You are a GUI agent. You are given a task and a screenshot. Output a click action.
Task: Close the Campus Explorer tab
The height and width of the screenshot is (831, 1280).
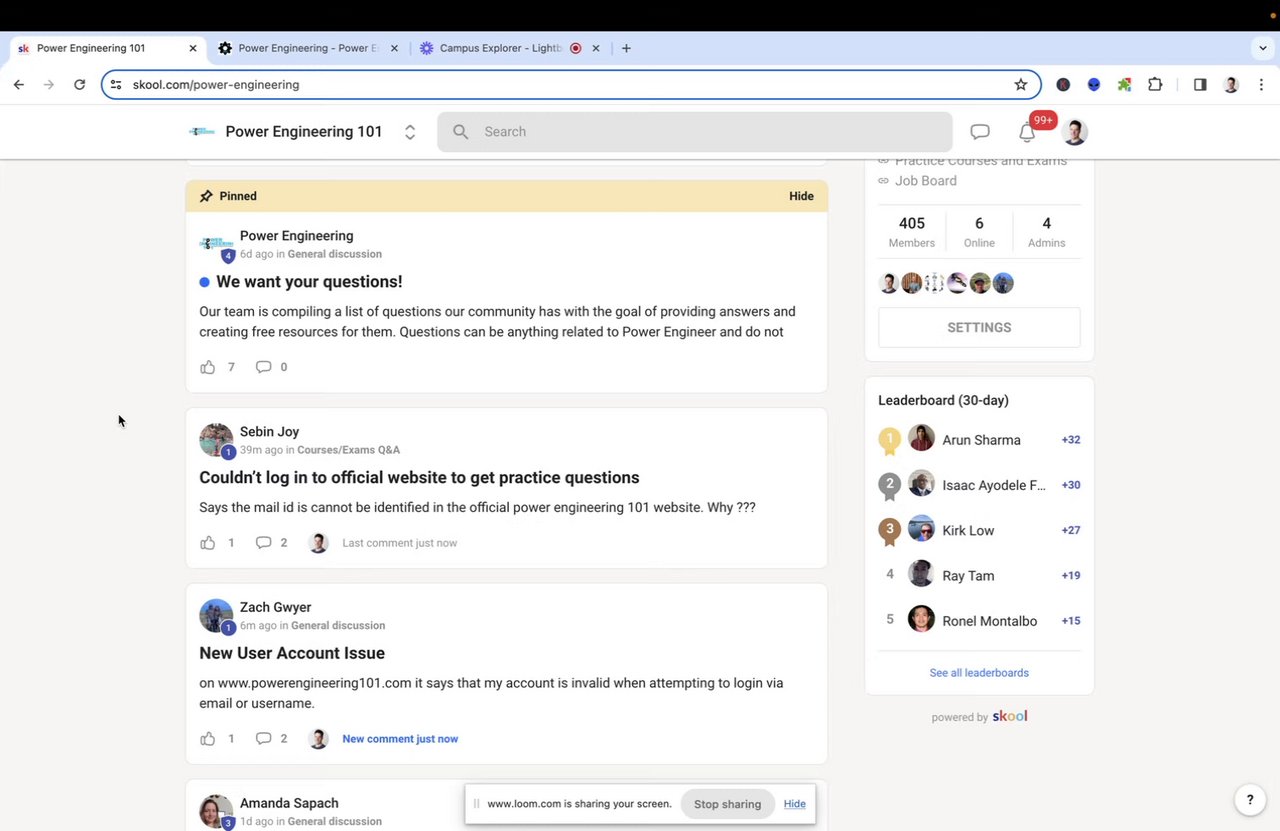coord(596,48)
